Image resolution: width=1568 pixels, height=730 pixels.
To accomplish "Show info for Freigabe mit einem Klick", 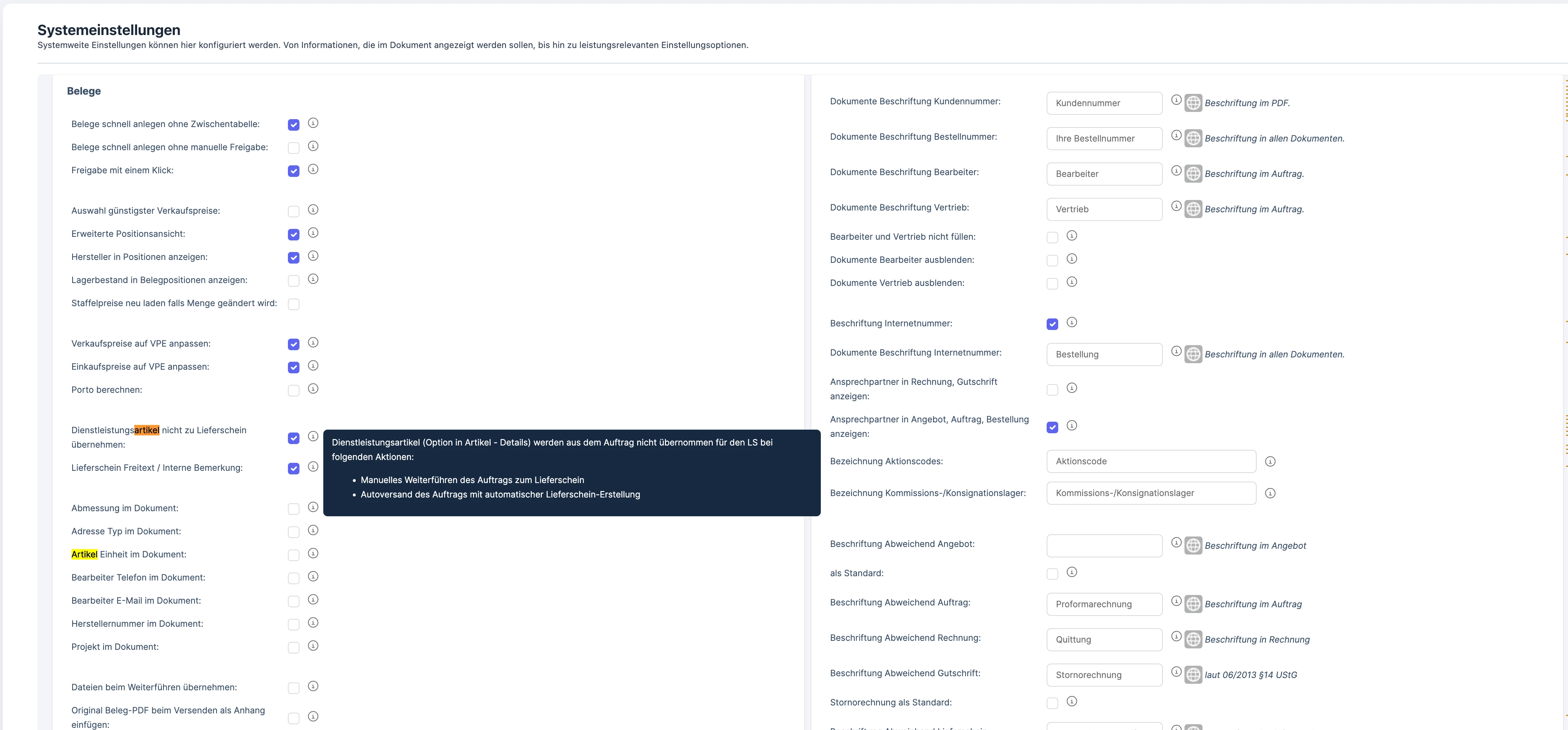I will 313,169.
